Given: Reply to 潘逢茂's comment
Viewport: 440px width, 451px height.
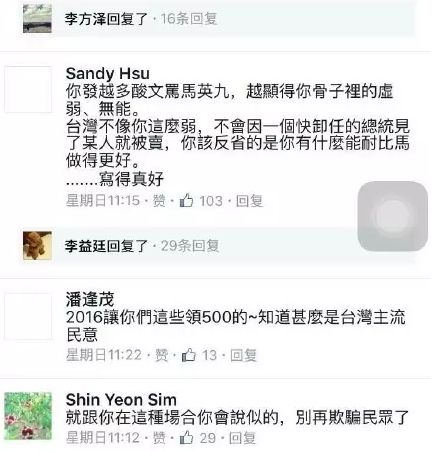Looking at the screenshot, I should point(244,355).
